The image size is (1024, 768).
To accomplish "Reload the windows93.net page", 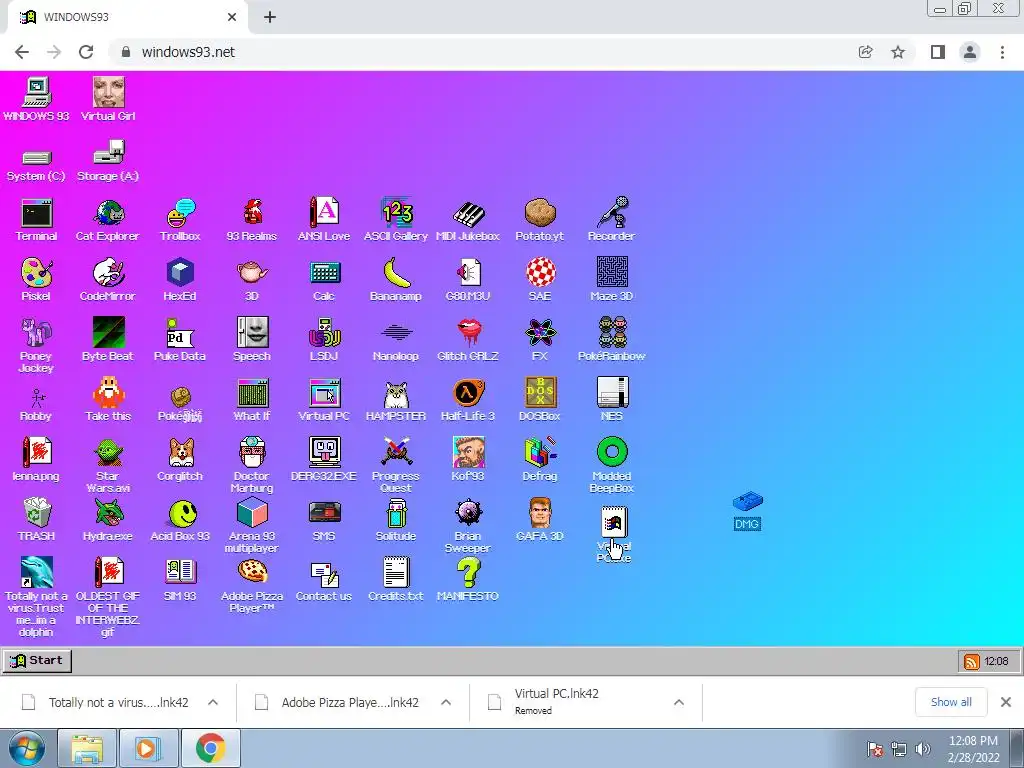I will pyautogui.click(x=86, y=52).
